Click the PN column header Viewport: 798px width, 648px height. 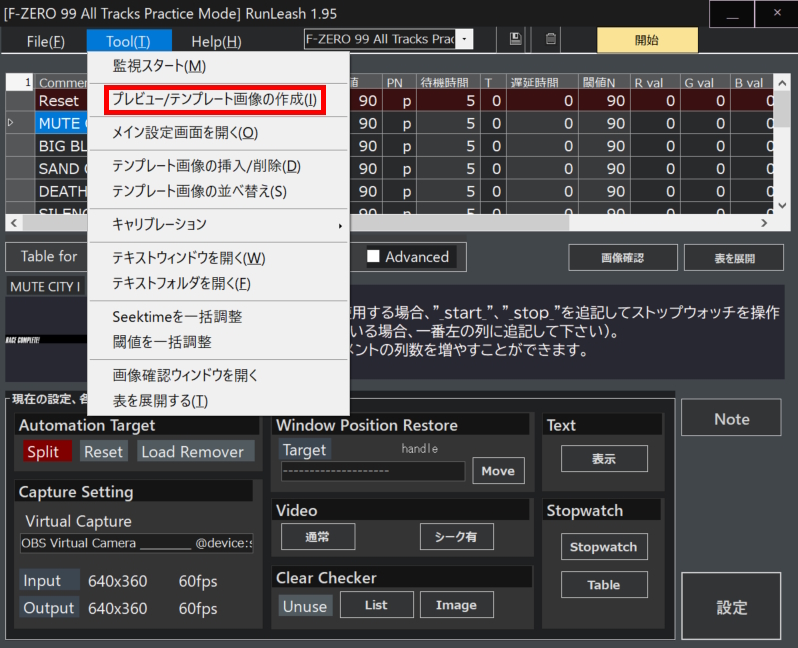[x=398, y=82]
